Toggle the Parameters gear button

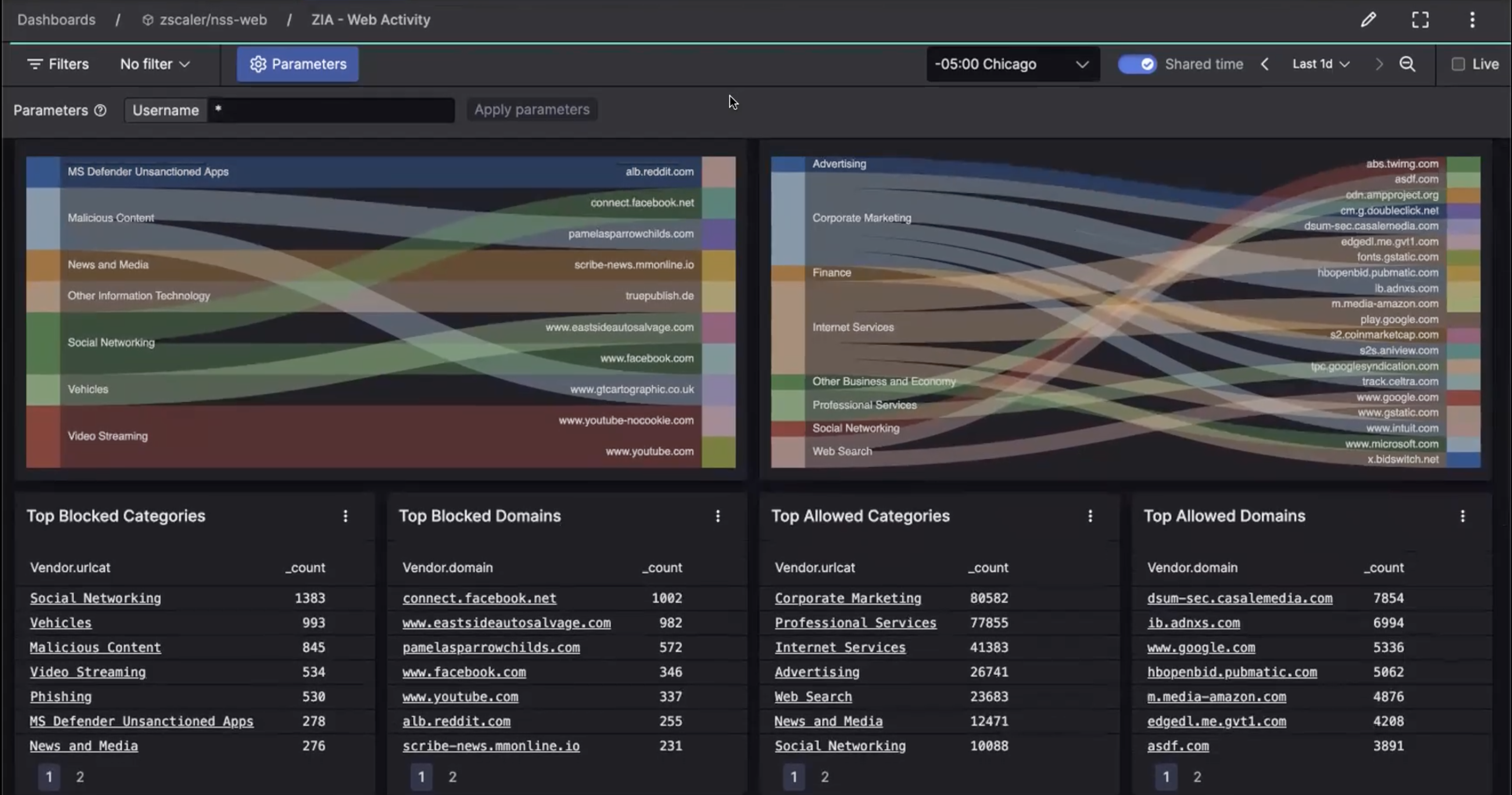pyautogui.click(x=297, y=64)
